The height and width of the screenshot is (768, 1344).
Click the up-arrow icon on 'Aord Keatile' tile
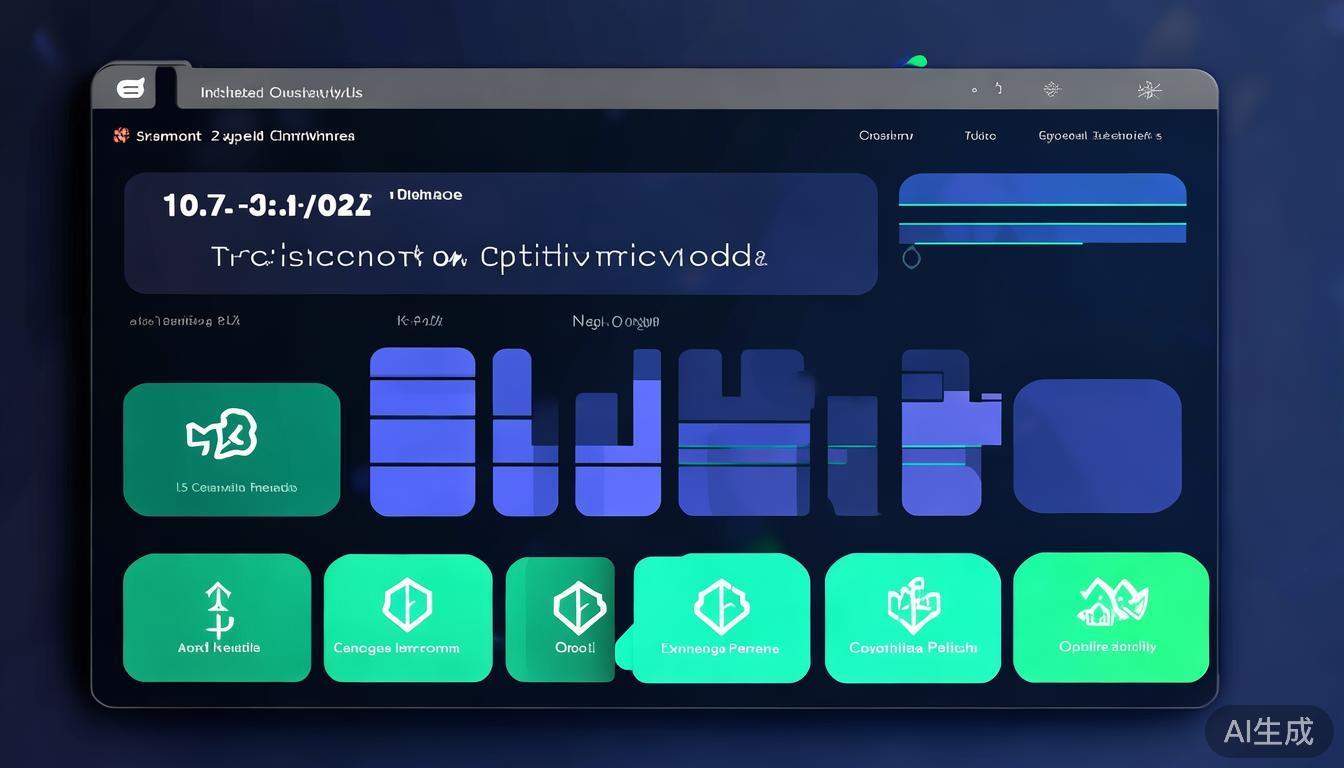tap(218, 610)
